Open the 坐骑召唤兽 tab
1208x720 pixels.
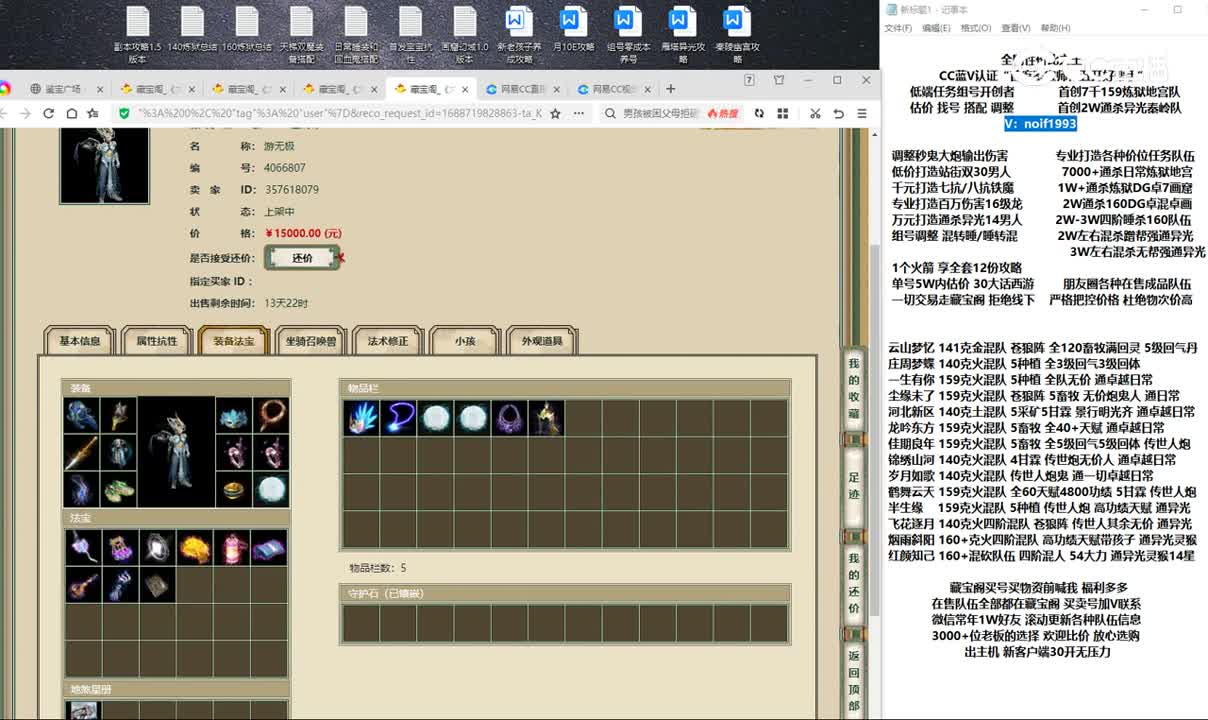[311, 341]
